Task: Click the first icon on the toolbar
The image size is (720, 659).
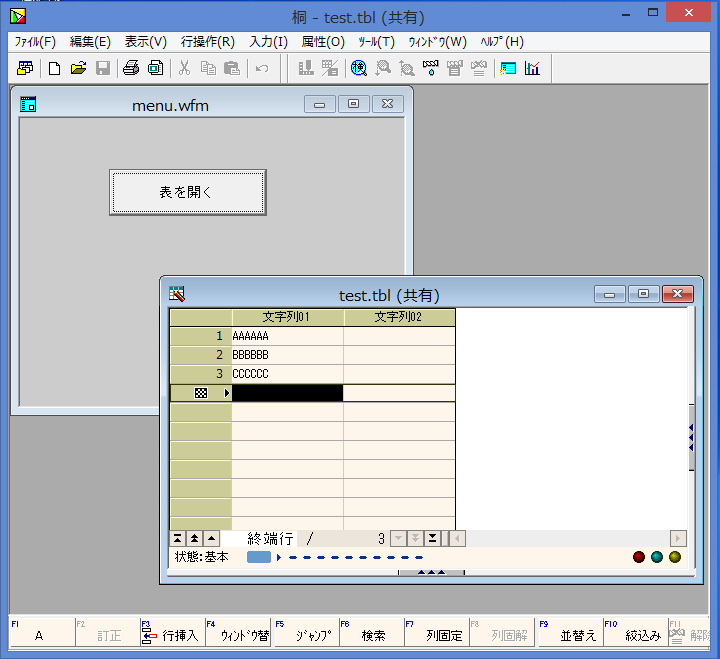Action: point(25,68)
